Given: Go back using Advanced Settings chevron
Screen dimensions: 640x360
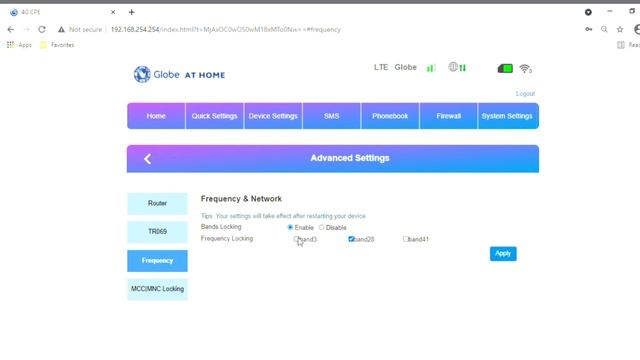Looking at the screenshot, I should (148, 159).
